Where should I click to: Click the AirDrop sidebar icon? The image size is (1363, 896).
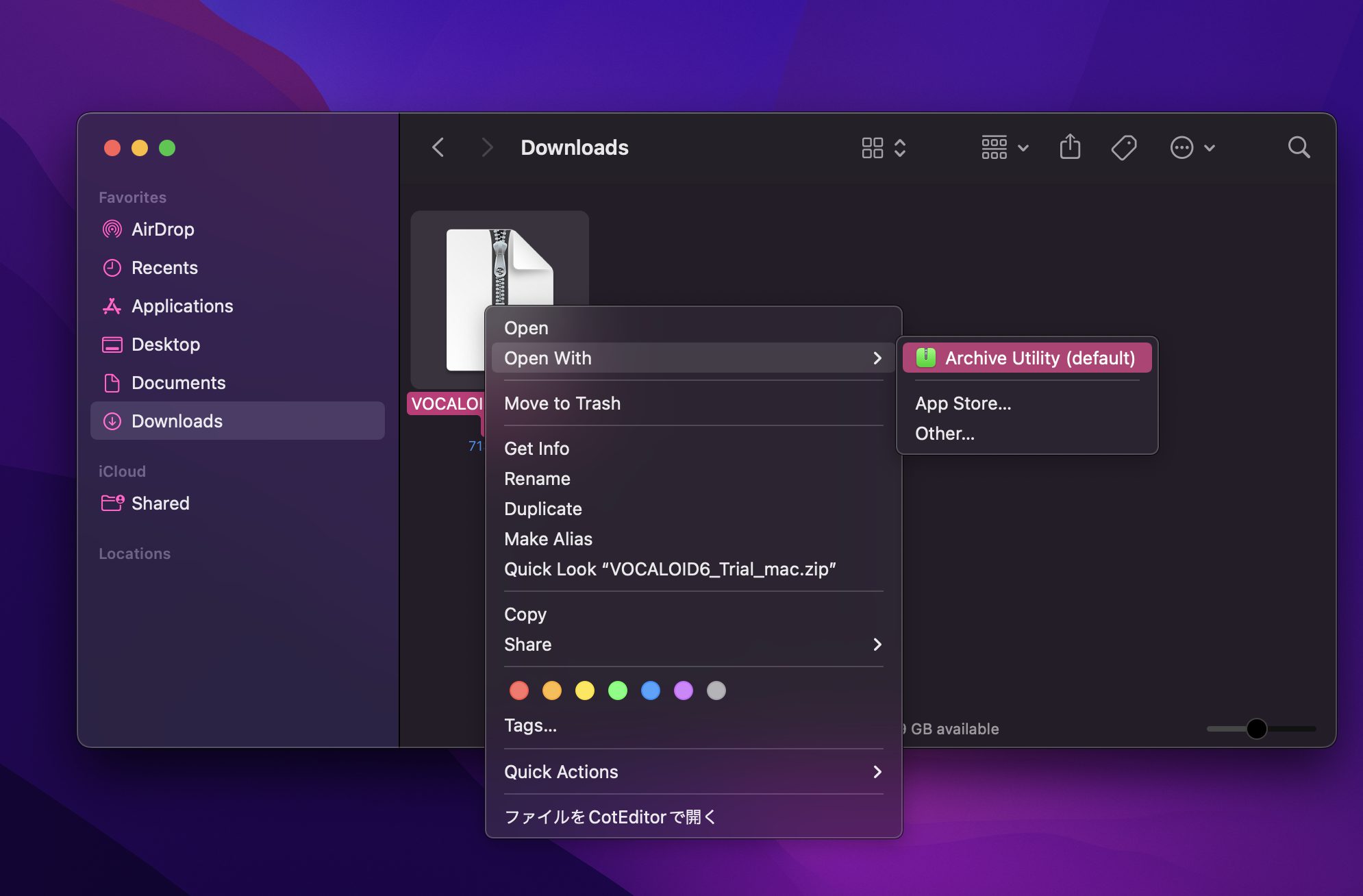coord(112,229)
